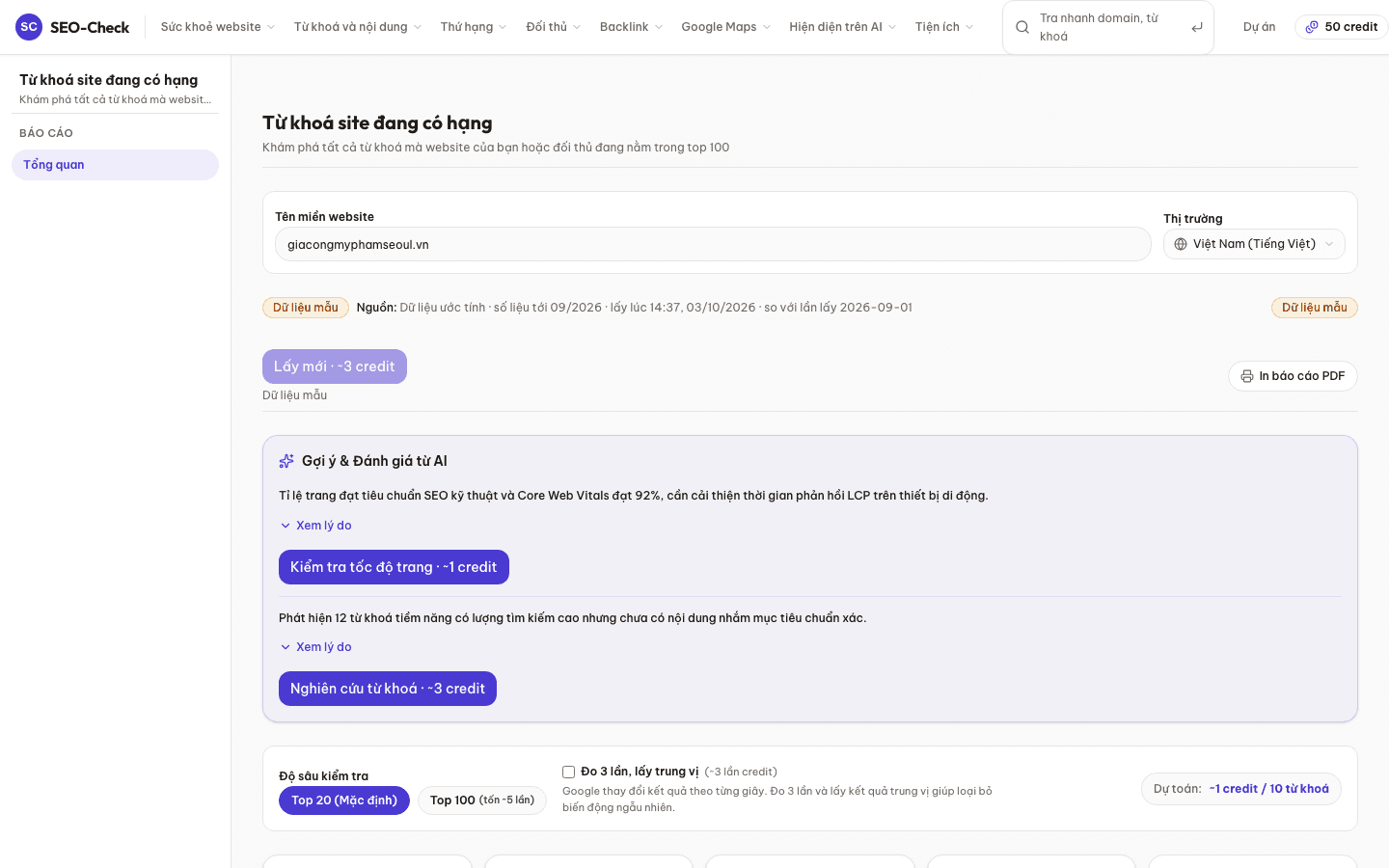The image size is (1389, 868).
Task: Click In báo cáo PDF button
Action: coord(1293,376)
